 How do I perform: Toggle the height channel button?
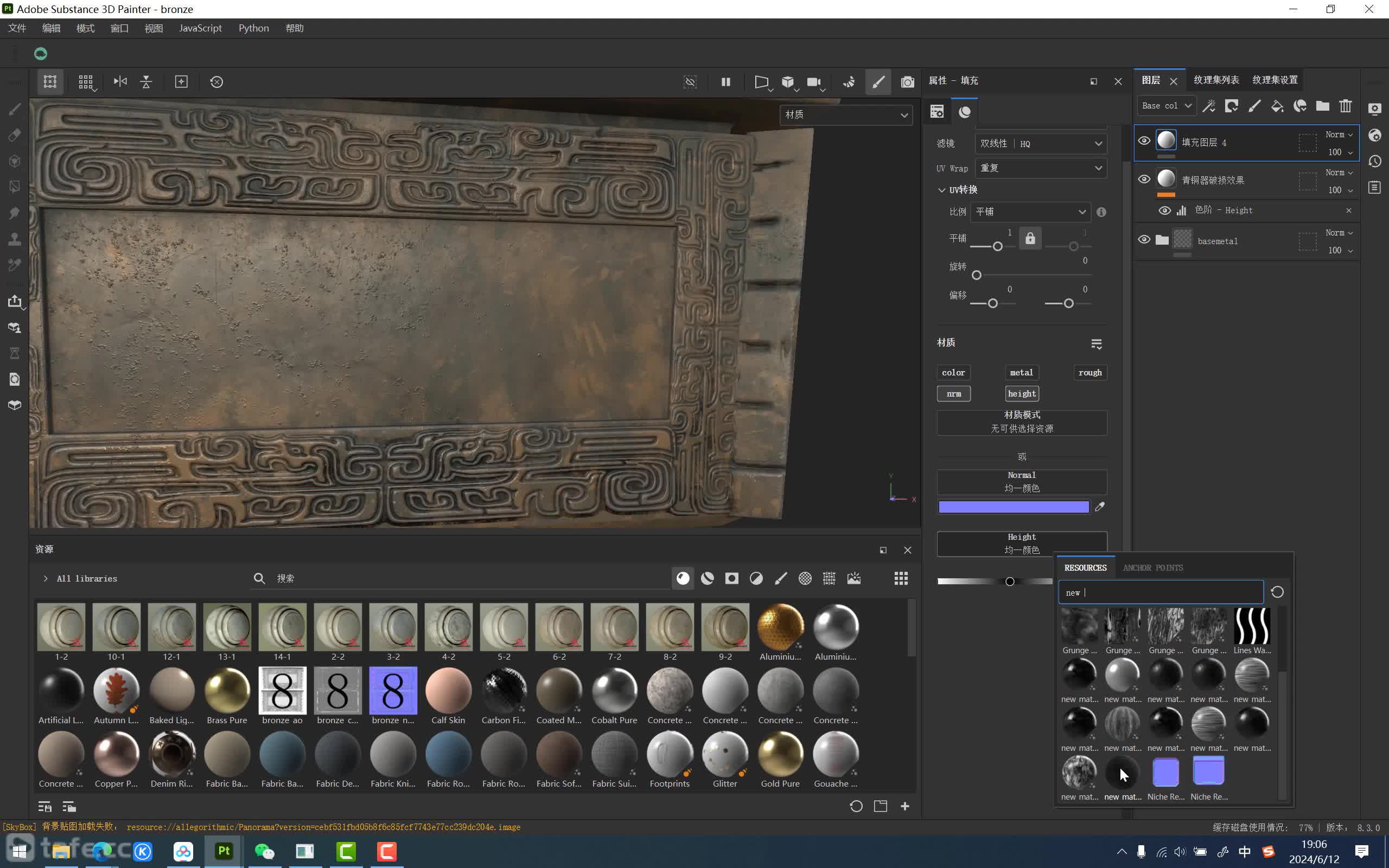click(1022, 394)
